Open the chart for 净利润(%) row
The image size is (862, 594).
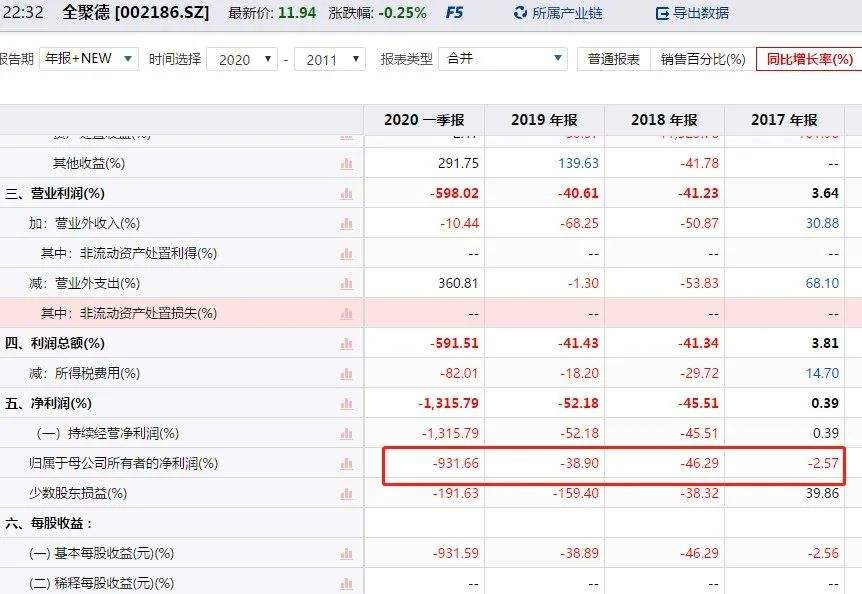(x=346, y=403)
